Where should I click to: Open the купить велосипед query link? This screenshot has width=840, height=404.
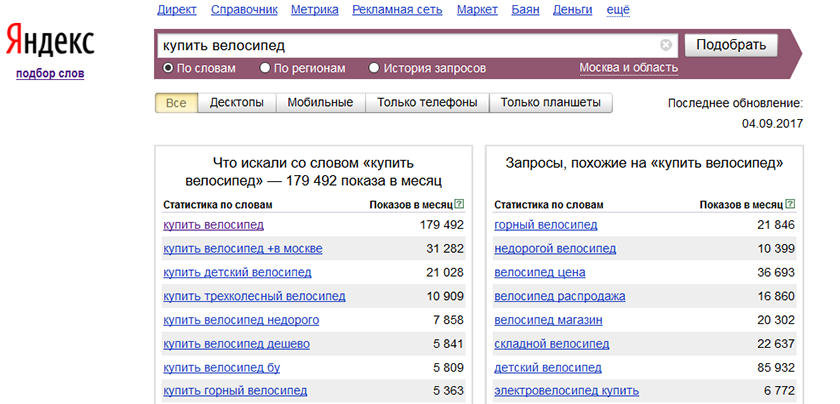pyautogui.click(x=213, y=225)
